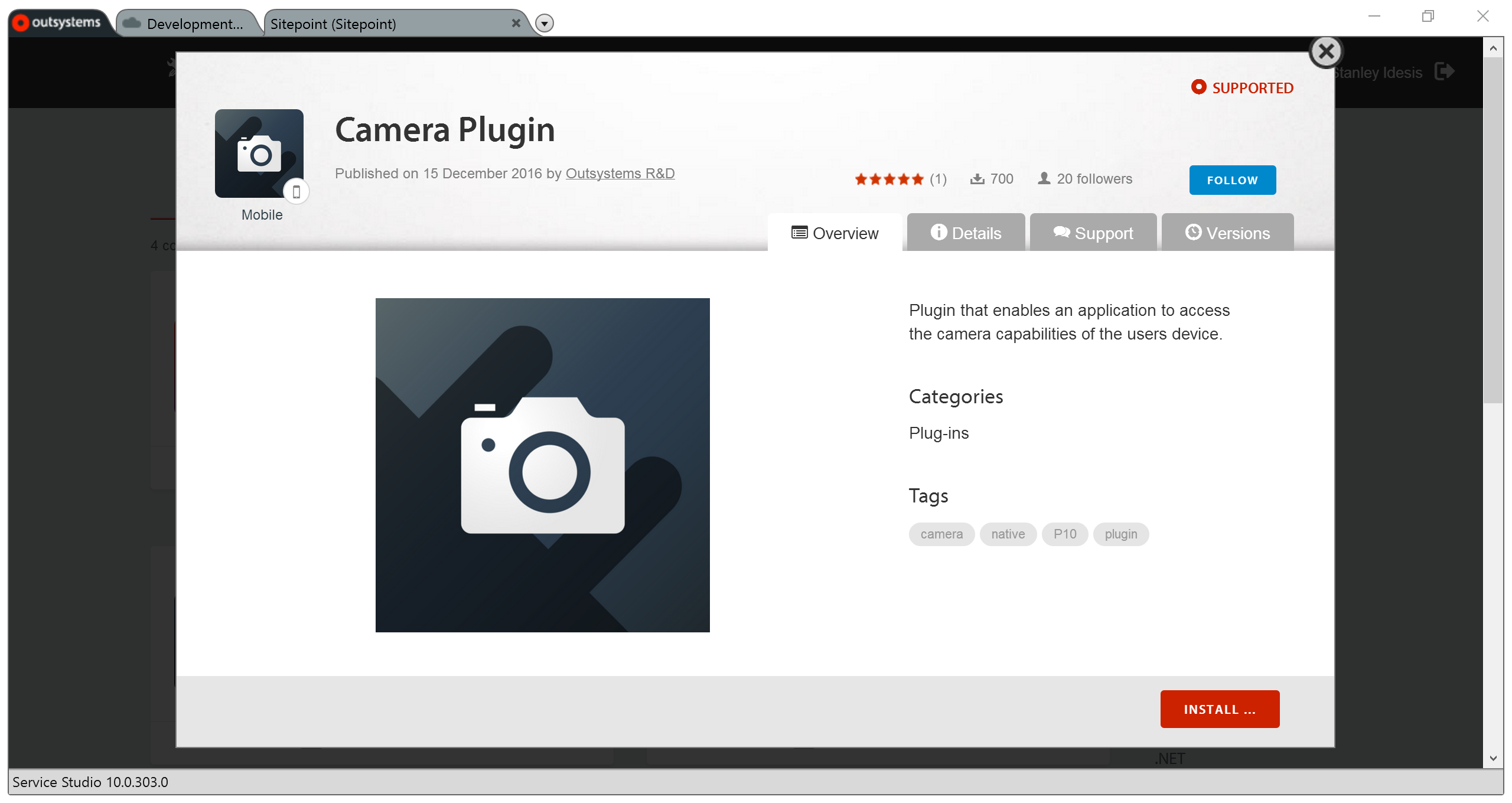Click the red Supported badge icon
This screenshot has width=1512, height=803.
pos(1198,87)
